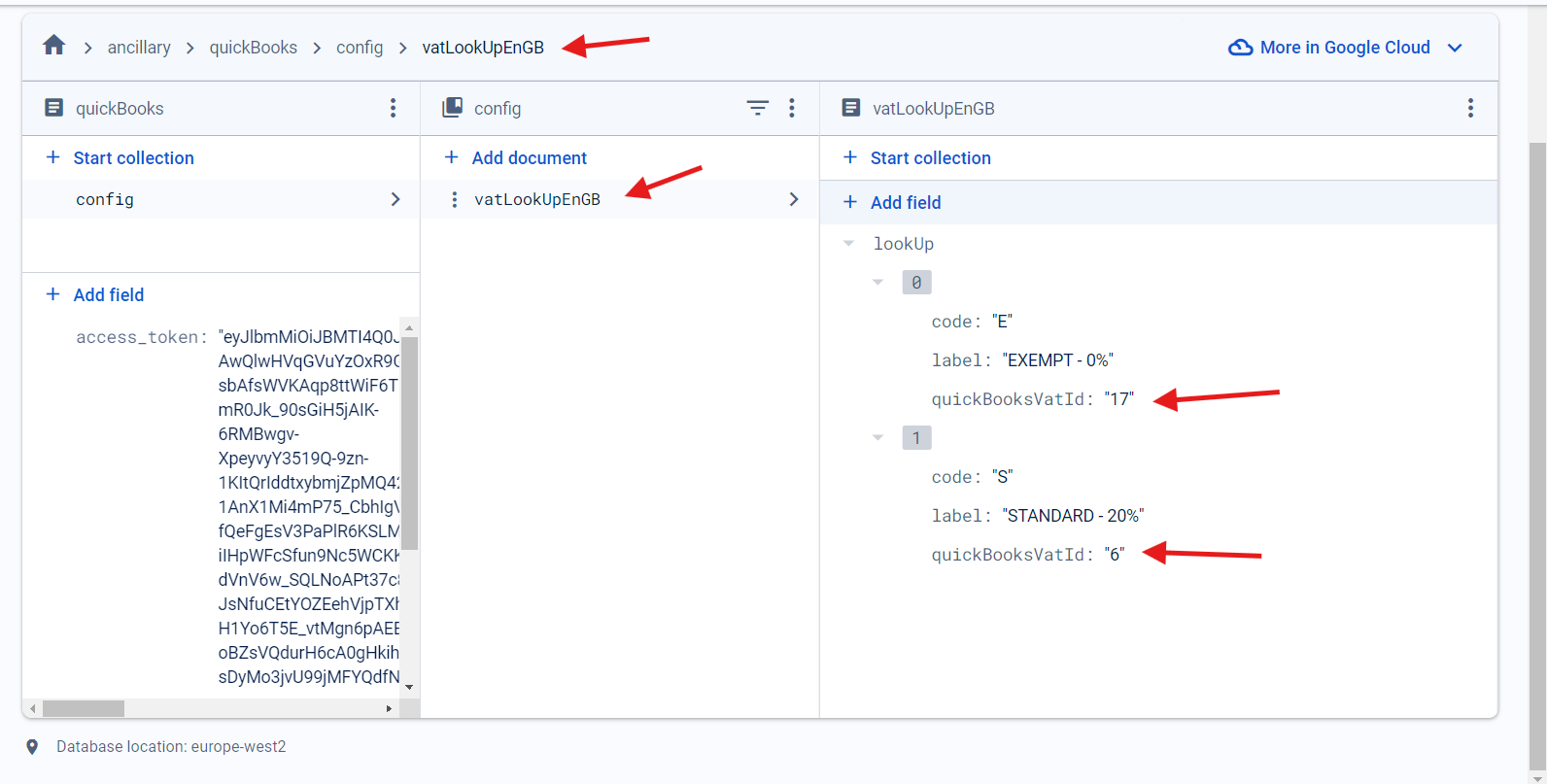The height and width of the screenshot is (784, 1547).
Task: Click the access_token vertical scrollbar thumb
Action: click(410, 443)
